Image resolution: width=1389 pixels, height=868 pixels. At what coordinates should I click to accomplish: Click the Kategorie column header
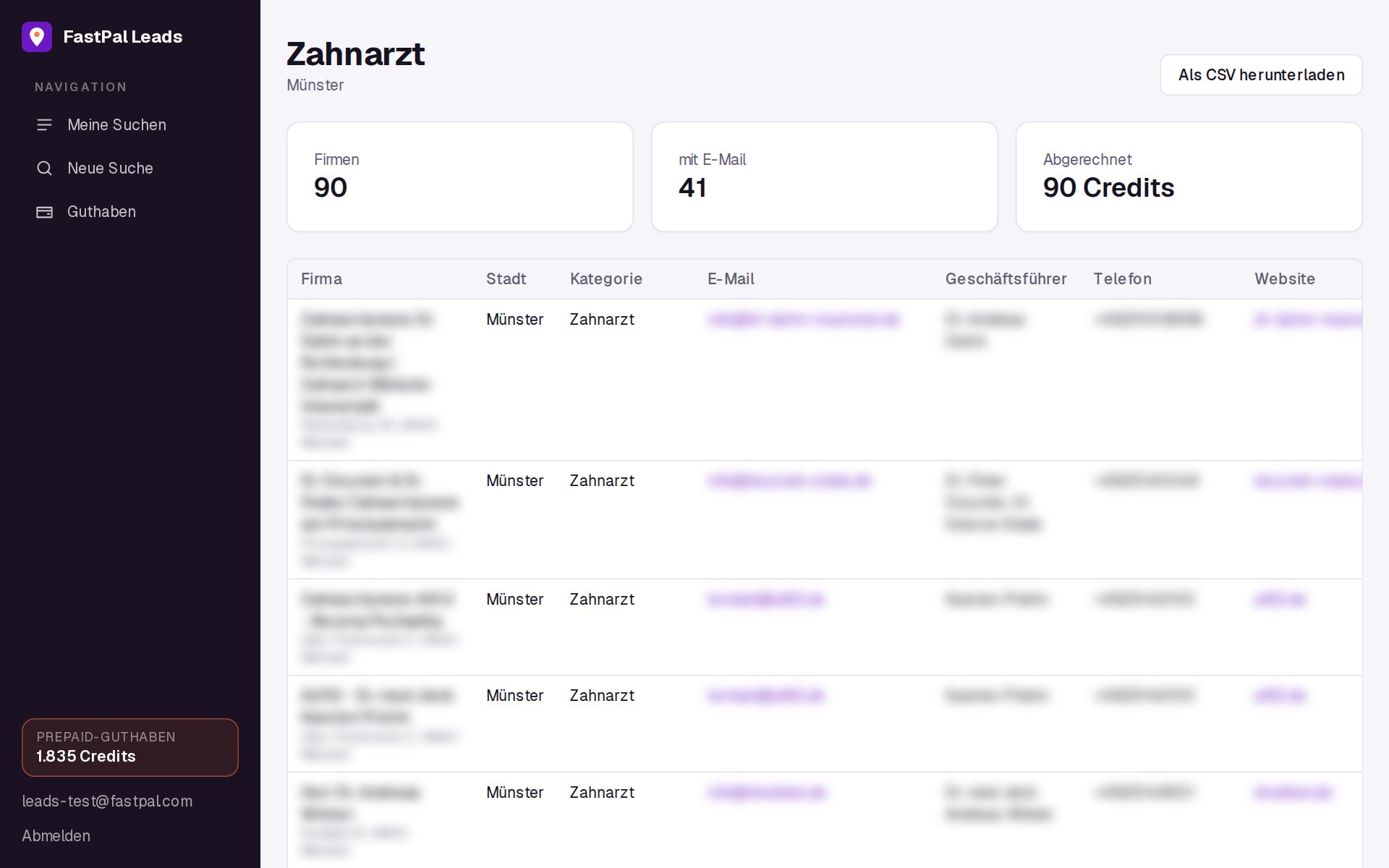point(606,279)
